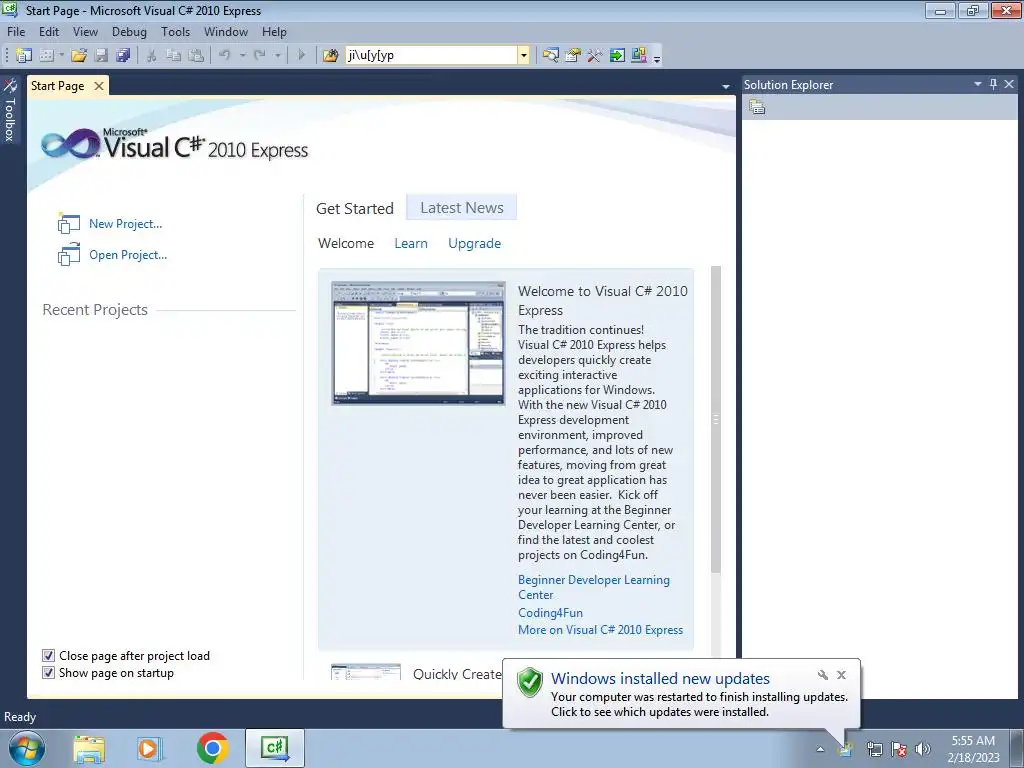Open the View menu

pos(86,32)
